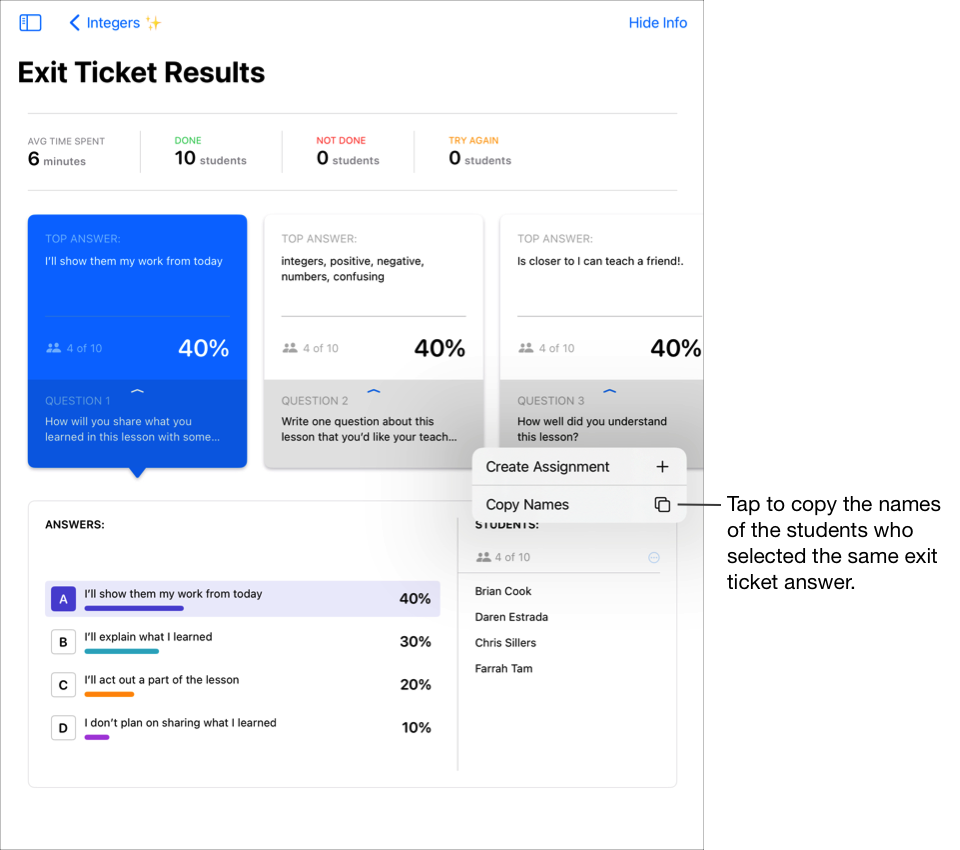960x850 pixels.
Task: Open the students more-options ellipsis icon
Action: (x=654, y=558)
